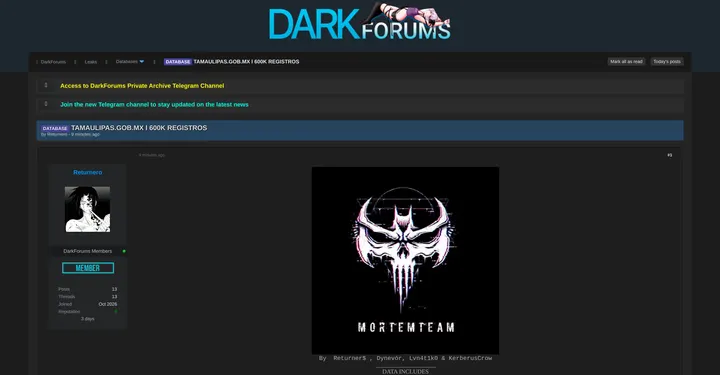Click the DarkForums logo banner
The height and width of the screenshot is (375, 720).
coord(360,22)
